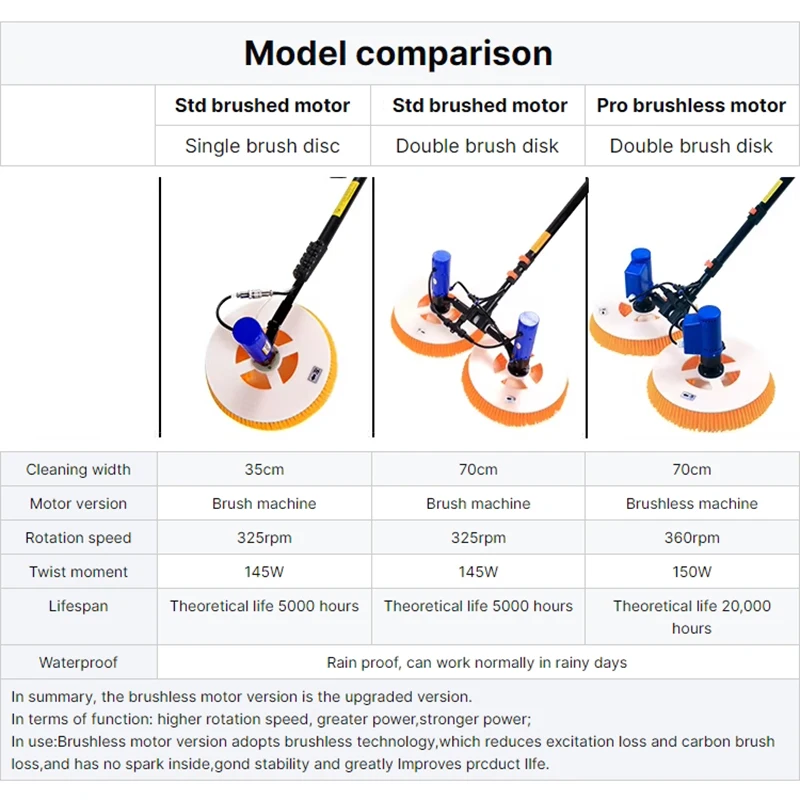This screenshot has width=800, height=800.
Task: Click the "Rotation speed" row label
Action: point(78,538)
